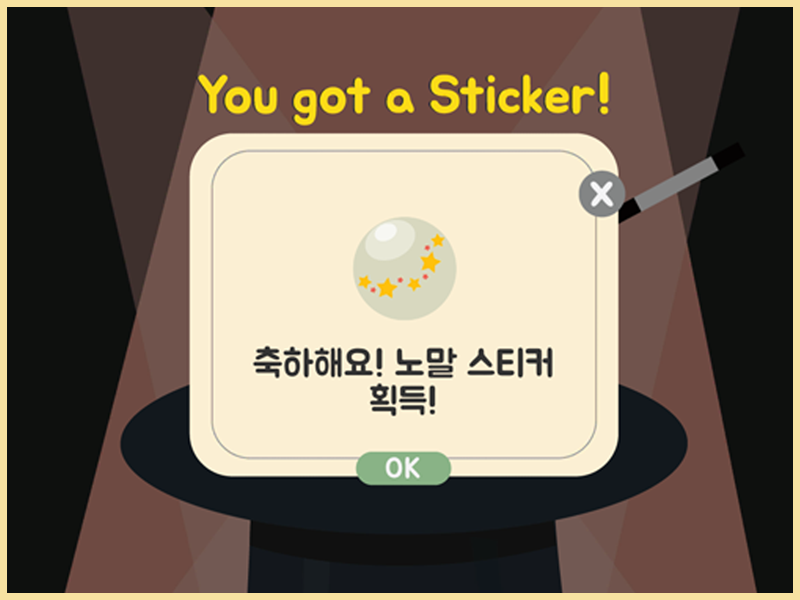The height and width of the screenshot is (600, 800).
Task: Click the black tip of the magic wand
Action: 730,155
